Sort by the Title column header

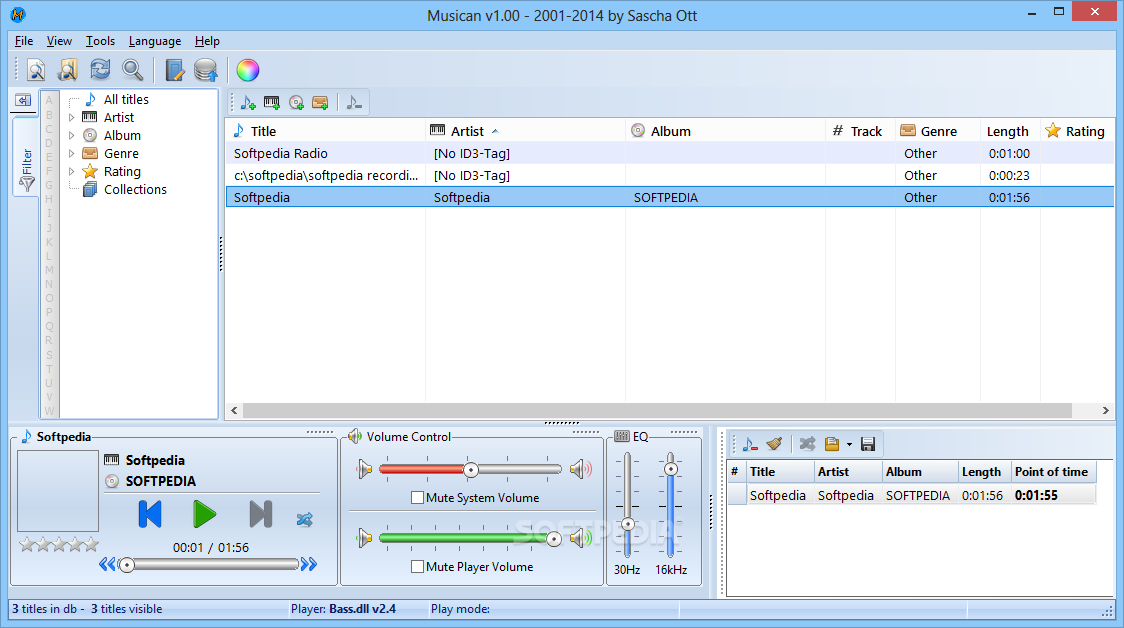326,131
